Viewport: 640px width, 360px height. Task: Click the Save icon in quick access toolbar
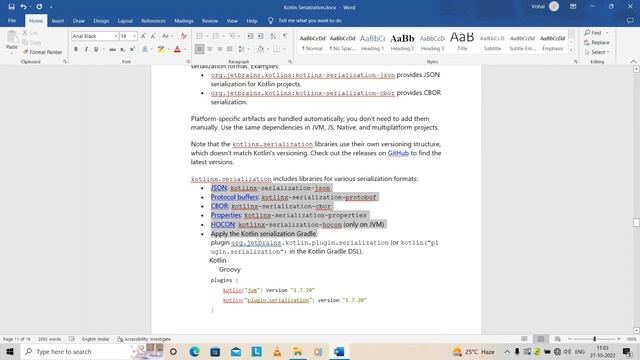point(11,7)
